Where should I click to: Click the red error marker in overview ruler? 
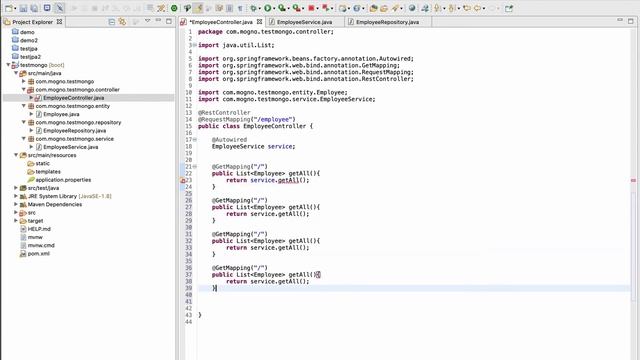pos(633,180)
